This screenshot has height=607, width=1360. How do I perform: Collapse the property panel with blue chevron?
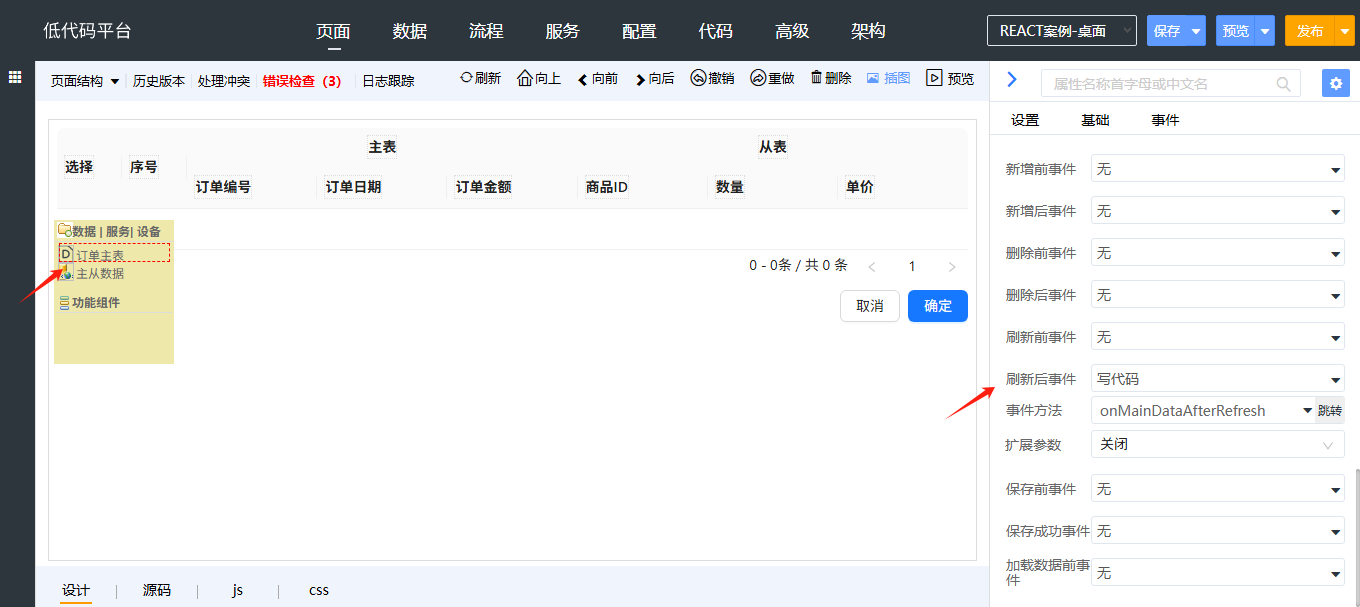pyautogui.click(x=1011, y=80)
